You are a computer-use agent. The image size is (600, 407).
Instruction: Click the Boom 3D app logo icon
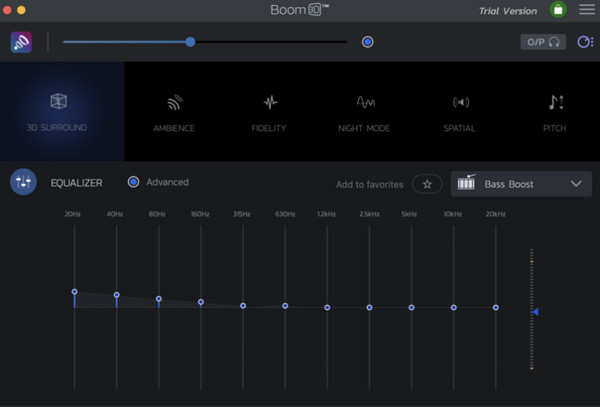(x=21, y=42)
